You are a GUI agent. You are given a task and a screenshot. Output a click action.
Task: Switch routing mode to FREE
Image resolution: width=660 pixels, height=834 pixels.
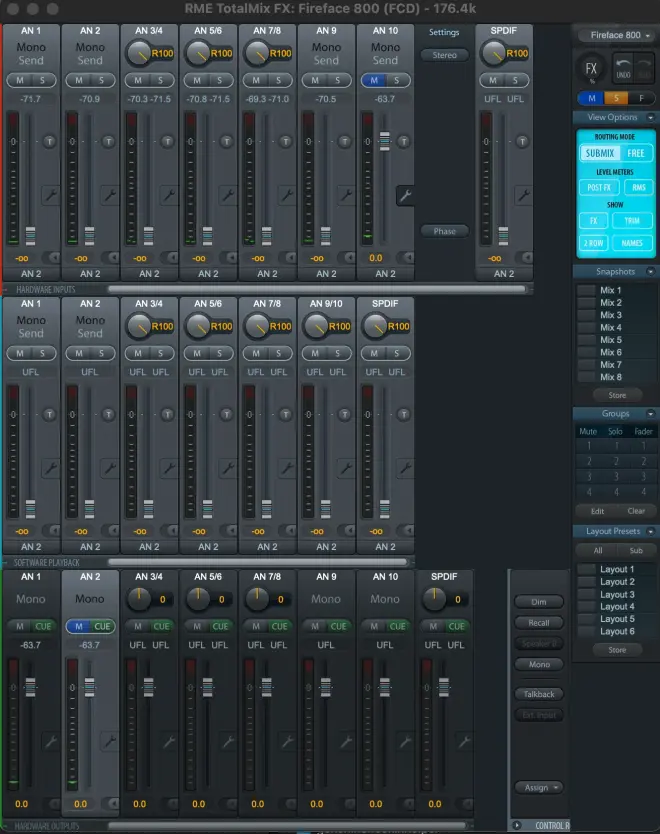point(635,153)
